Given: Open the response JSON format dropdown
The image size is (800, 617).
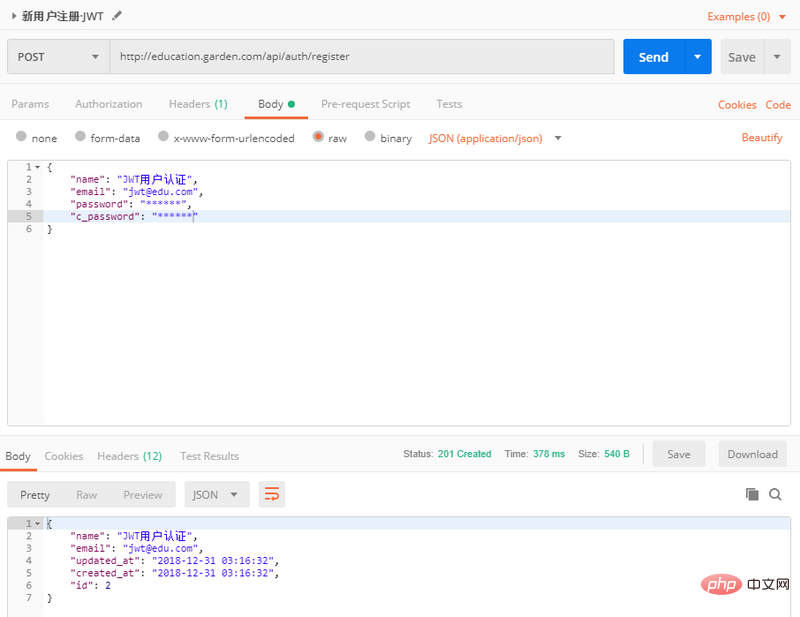Looking at the screenshot, I should pyautogui.click(x=217, y=495).
